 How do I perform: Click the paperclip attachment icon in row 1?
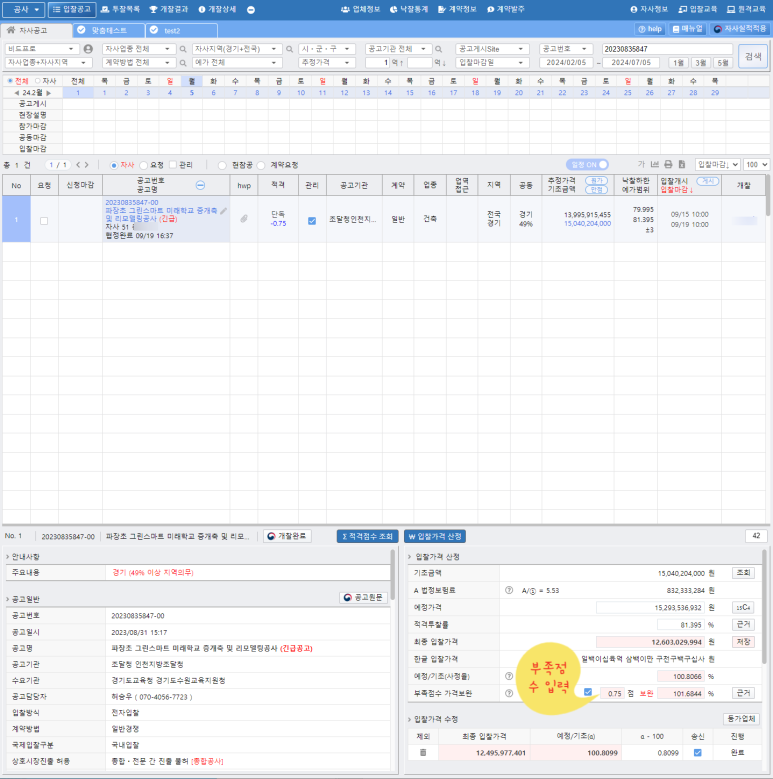tap(244, 219)
